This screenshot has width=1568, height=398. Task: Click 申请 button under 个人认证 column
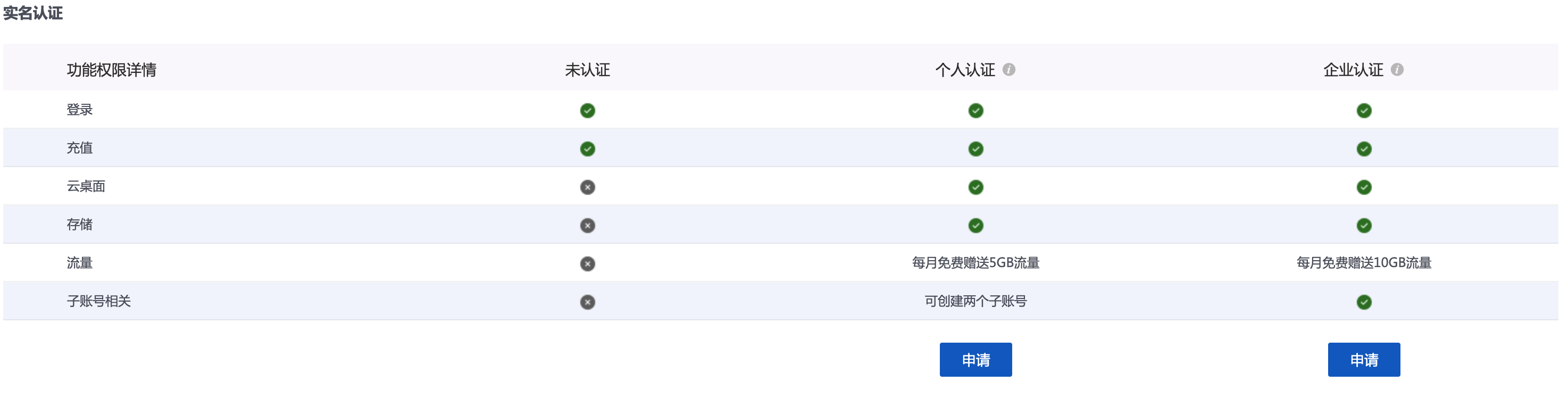(x=975, y=360)
